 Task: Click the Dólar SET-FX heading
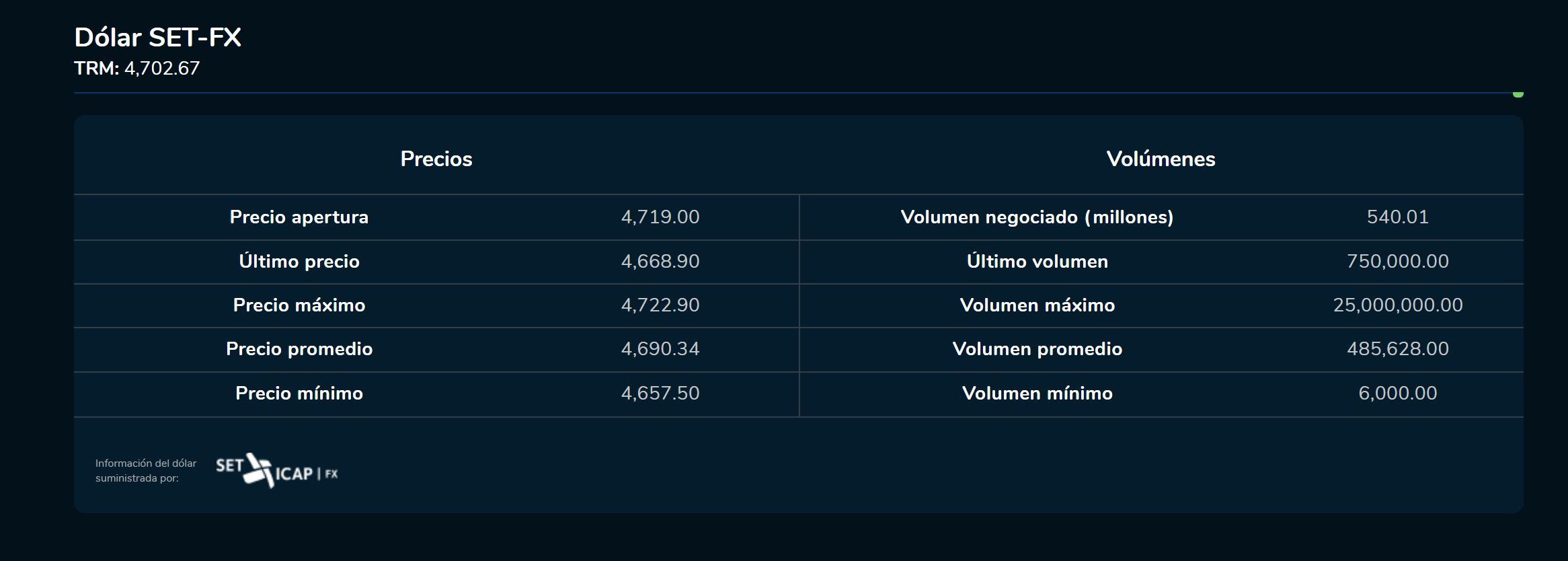pyautogui.click(x=157, y=38)
